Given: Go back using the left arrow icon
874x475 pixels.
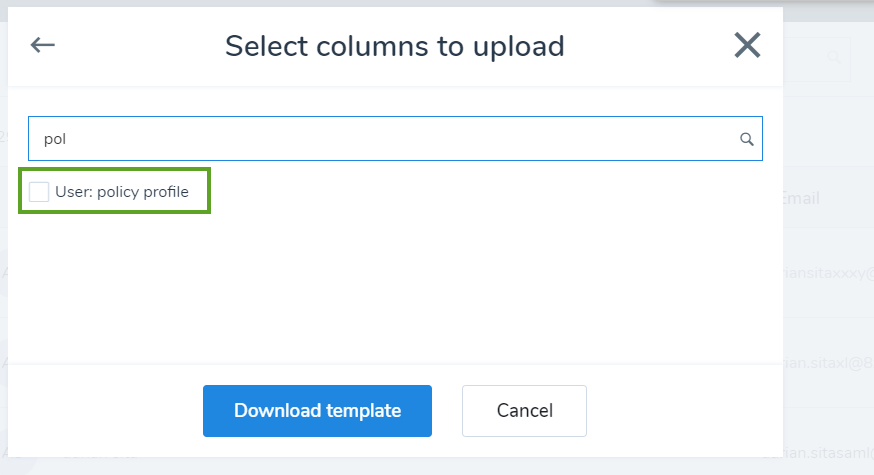Looking at the screenshot, I should tap(42, 45).
